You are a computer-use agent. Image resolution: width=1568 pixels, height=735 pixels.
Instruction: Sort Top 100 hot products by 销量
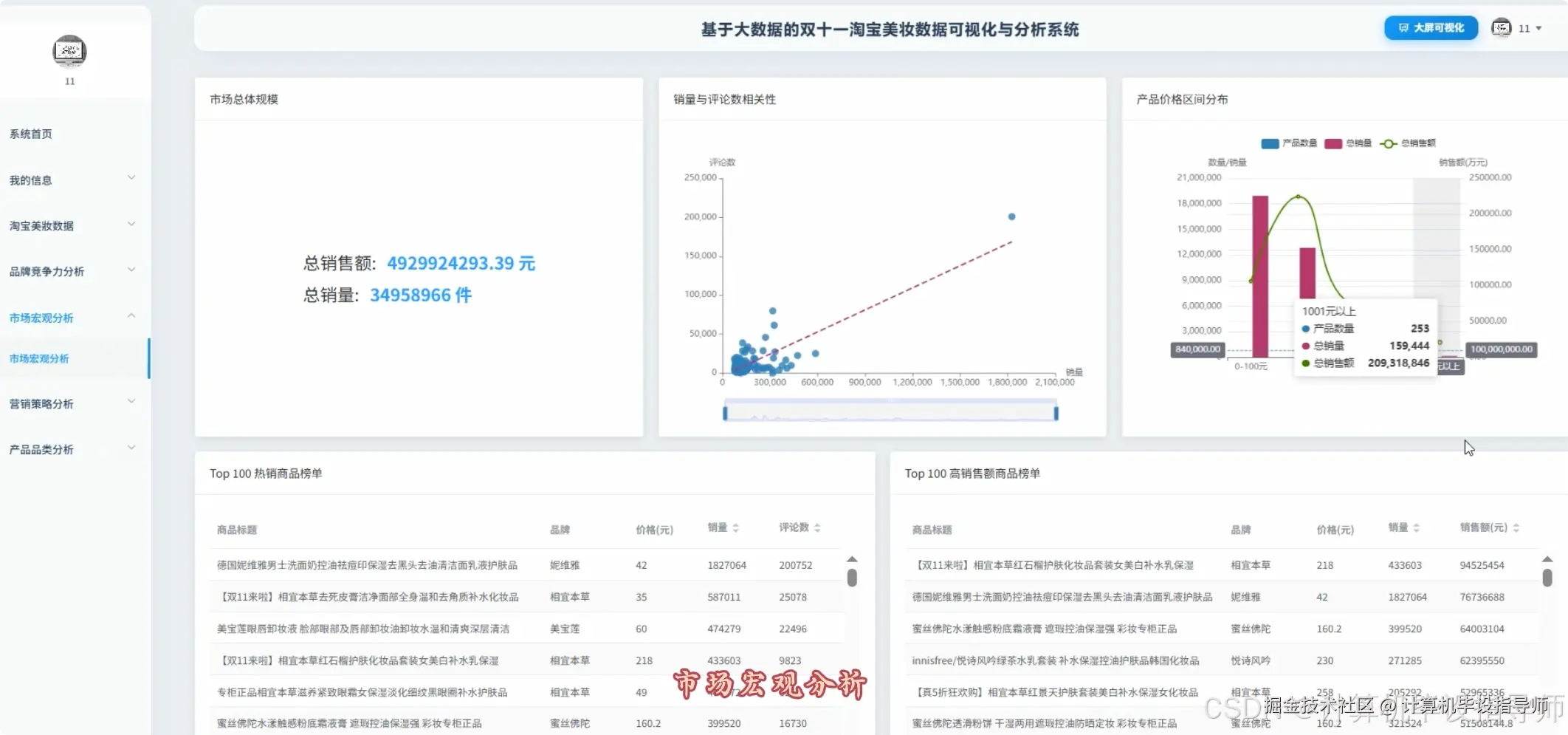point(723,527)
